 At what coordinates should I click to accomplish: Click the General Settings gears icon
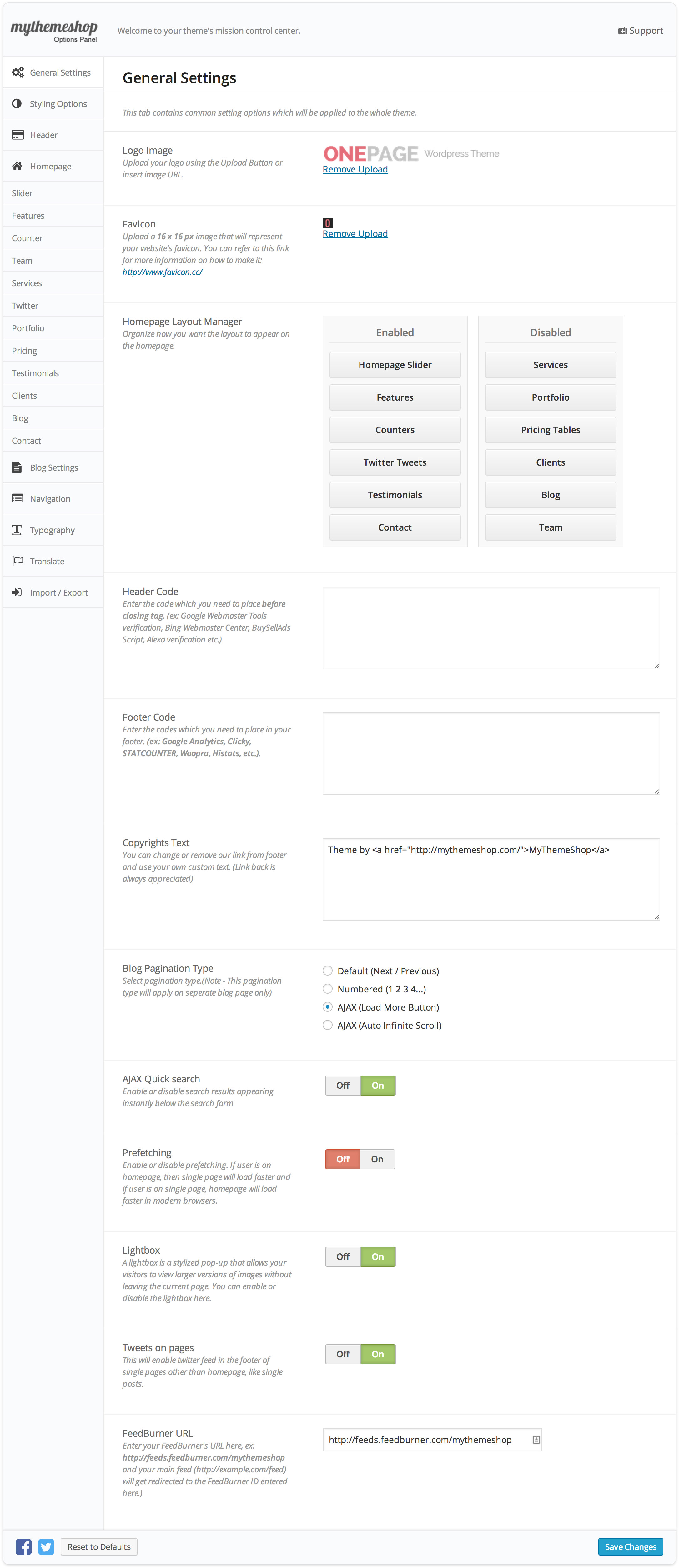tap(18, 72)
